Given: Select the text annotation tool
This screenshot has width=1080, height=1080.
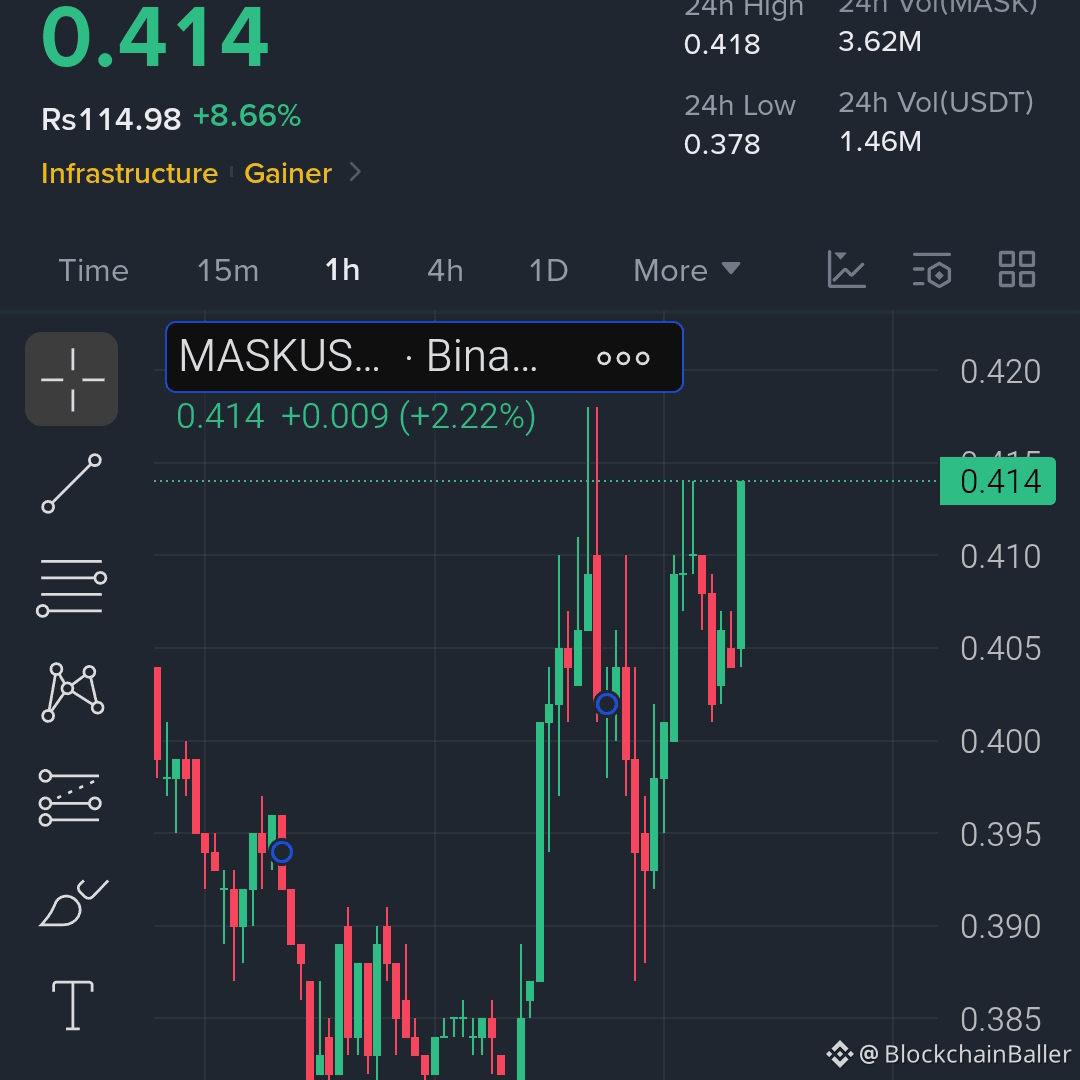Looking at the screenshot, I should click(x=73, y=1006).
